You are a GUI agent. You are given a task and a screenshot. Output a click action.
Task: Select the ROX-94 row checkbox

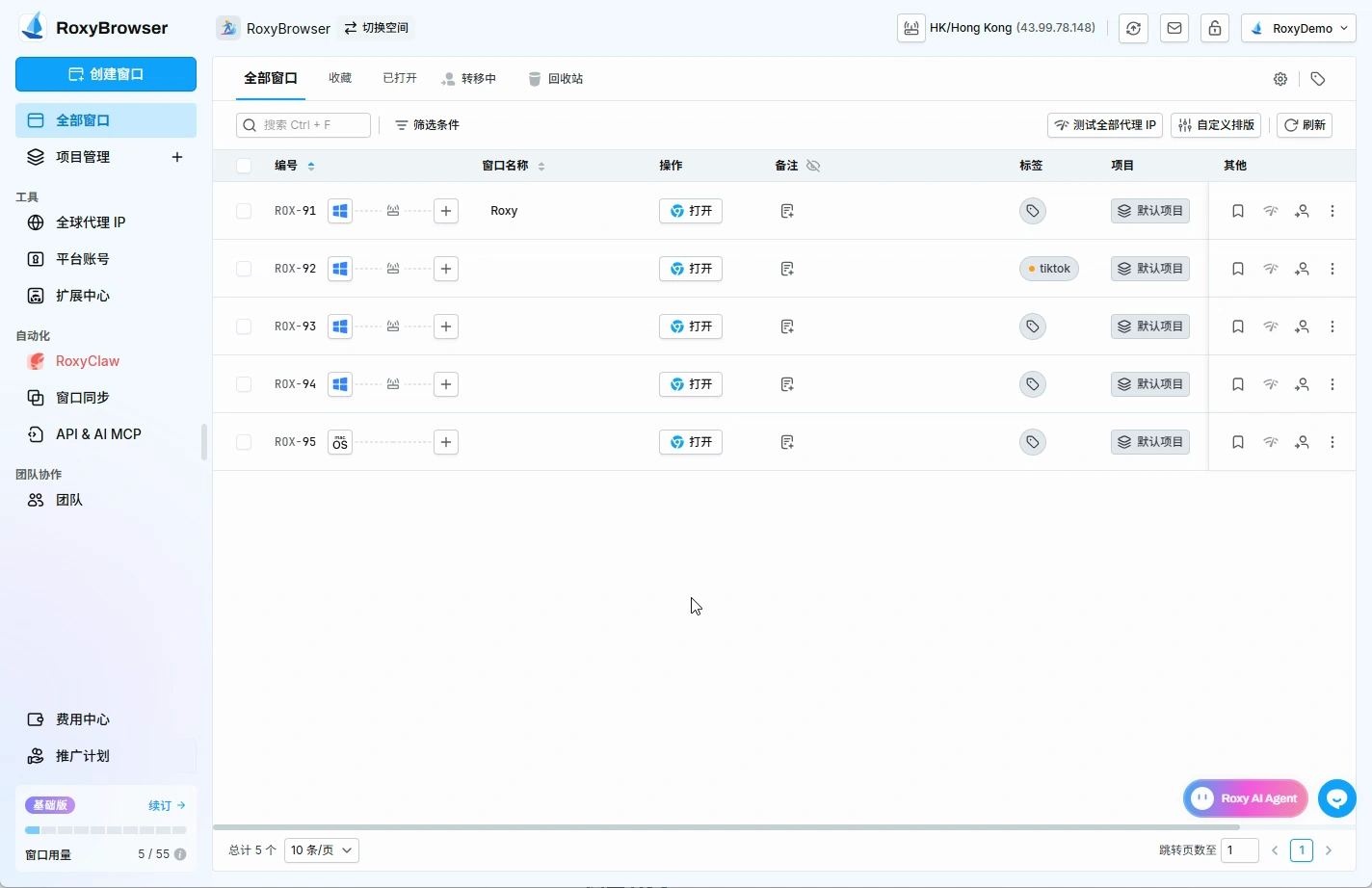[244, 384]
